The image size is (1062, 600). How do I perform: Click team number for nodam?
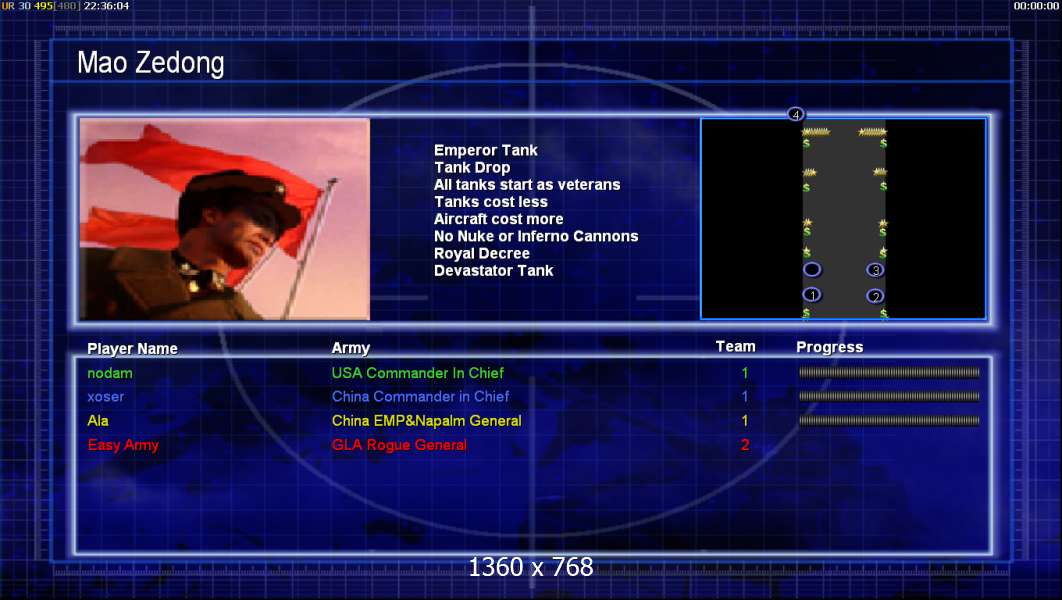point(745,373)
